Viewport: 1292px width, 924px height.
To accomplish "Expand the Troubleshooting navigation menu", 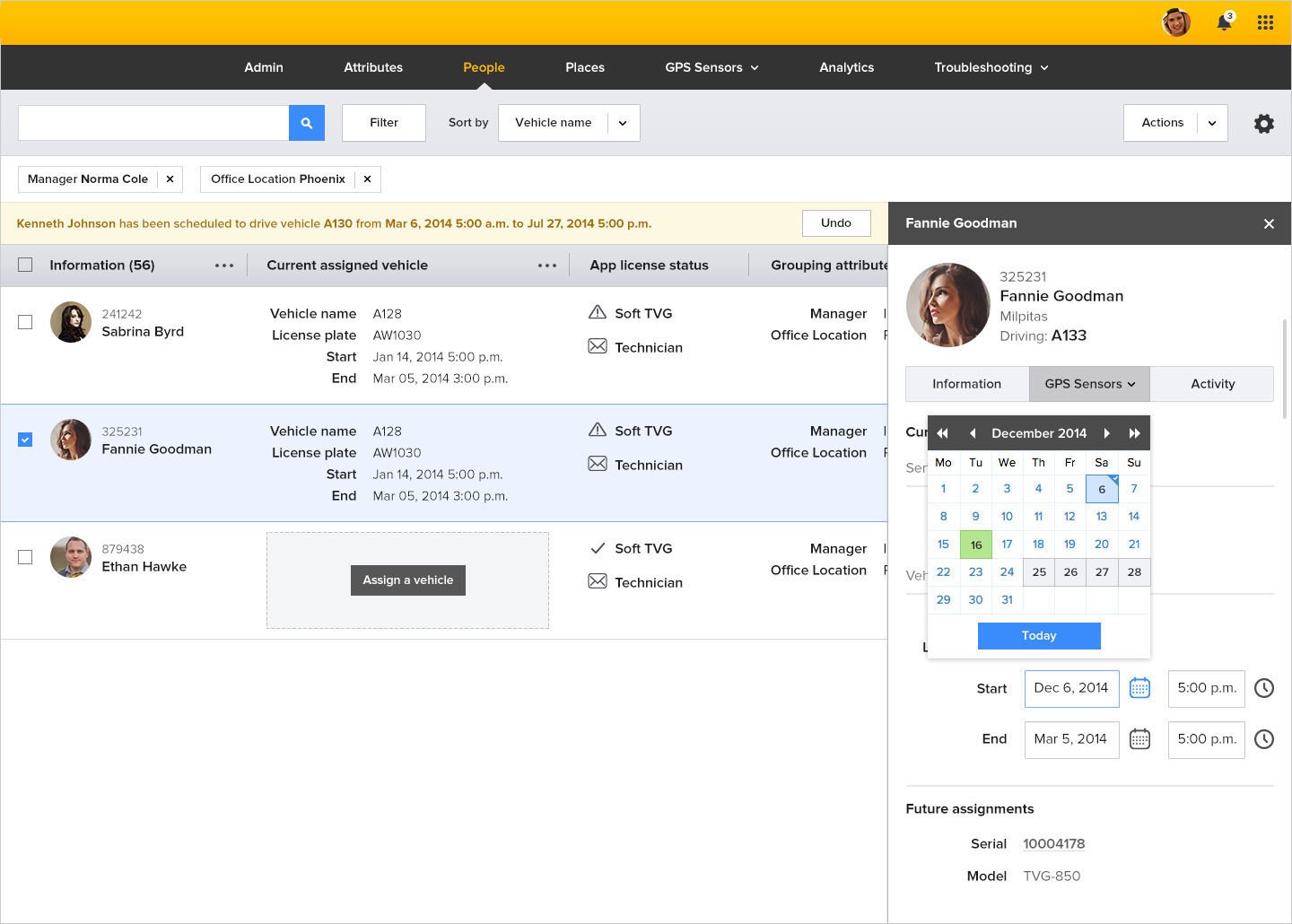I will [x=991, y=67].
